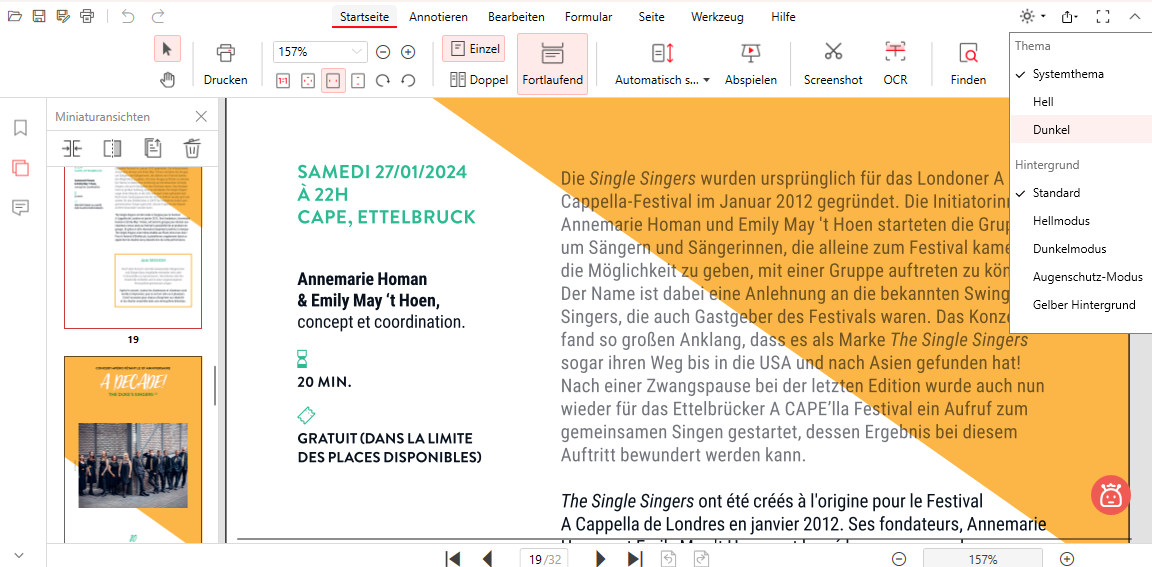Viewport: 1152px width, 567px height.
Task: Select the page 19 thumbnail
Action: point(133,247)
